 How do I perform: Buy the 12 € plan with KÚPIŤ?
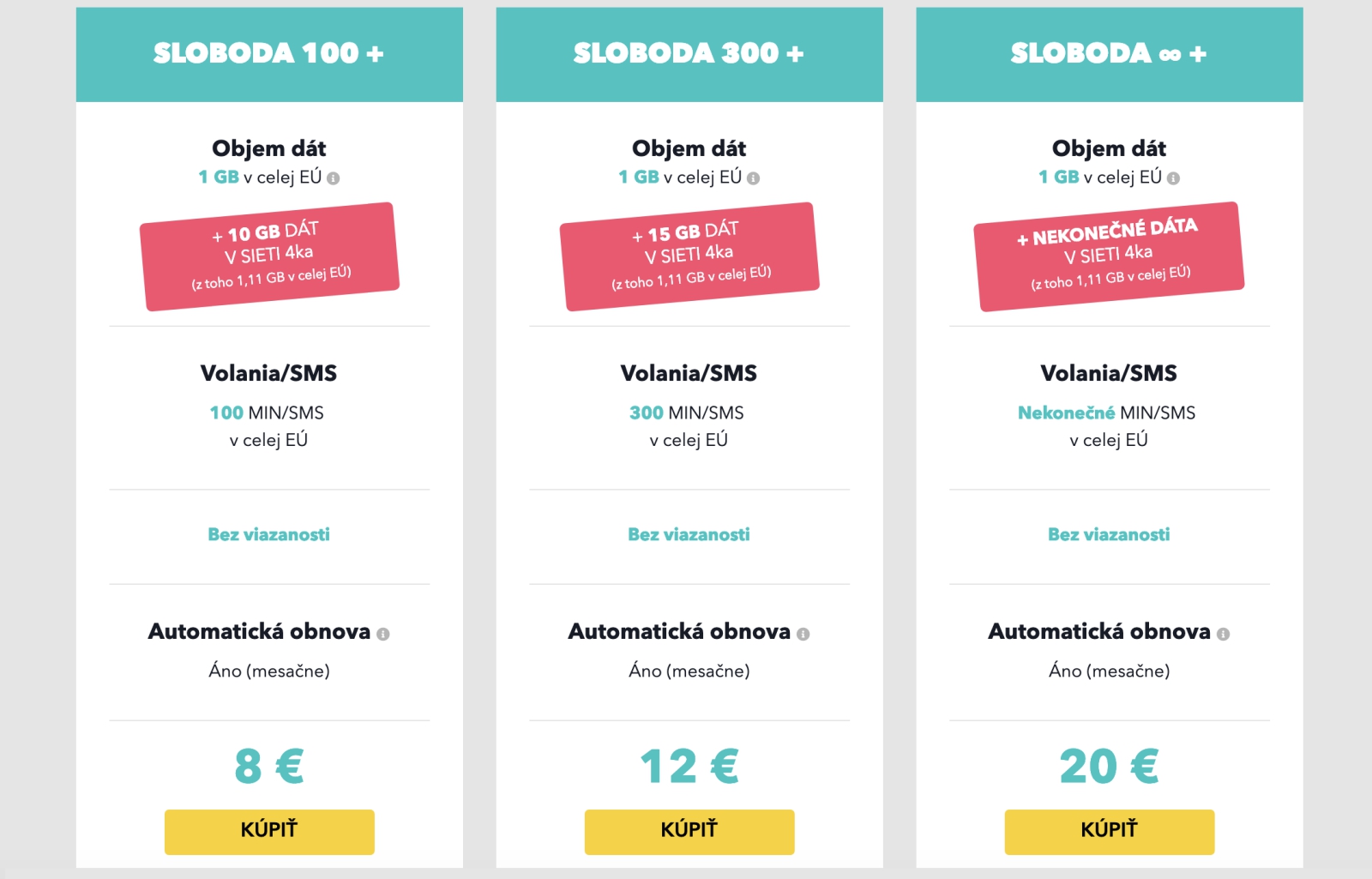(x=689, y=832)
